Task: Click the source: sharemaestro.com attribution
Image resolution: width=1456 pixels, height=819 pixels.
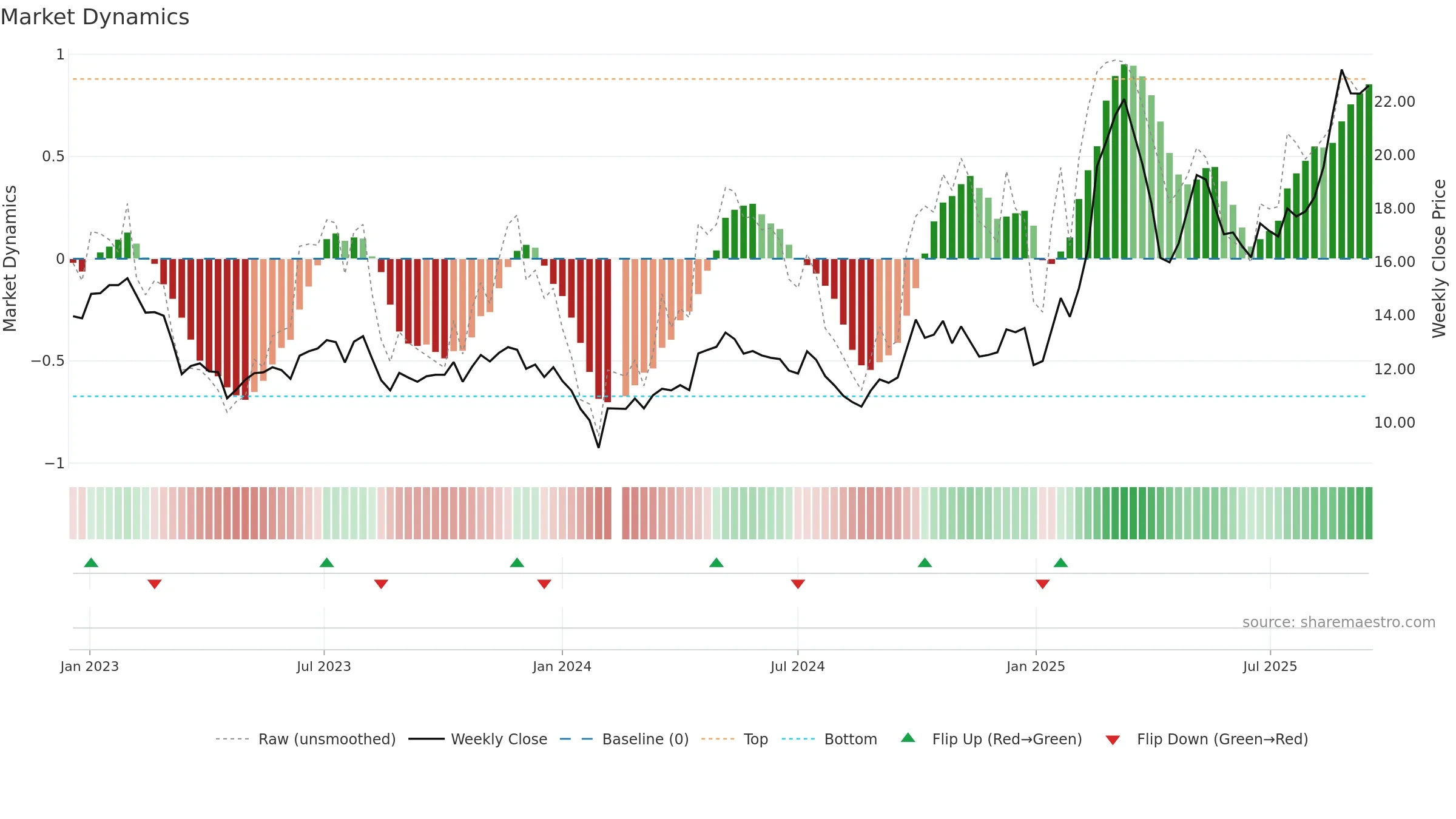Action: click(x=1338, y=622)
